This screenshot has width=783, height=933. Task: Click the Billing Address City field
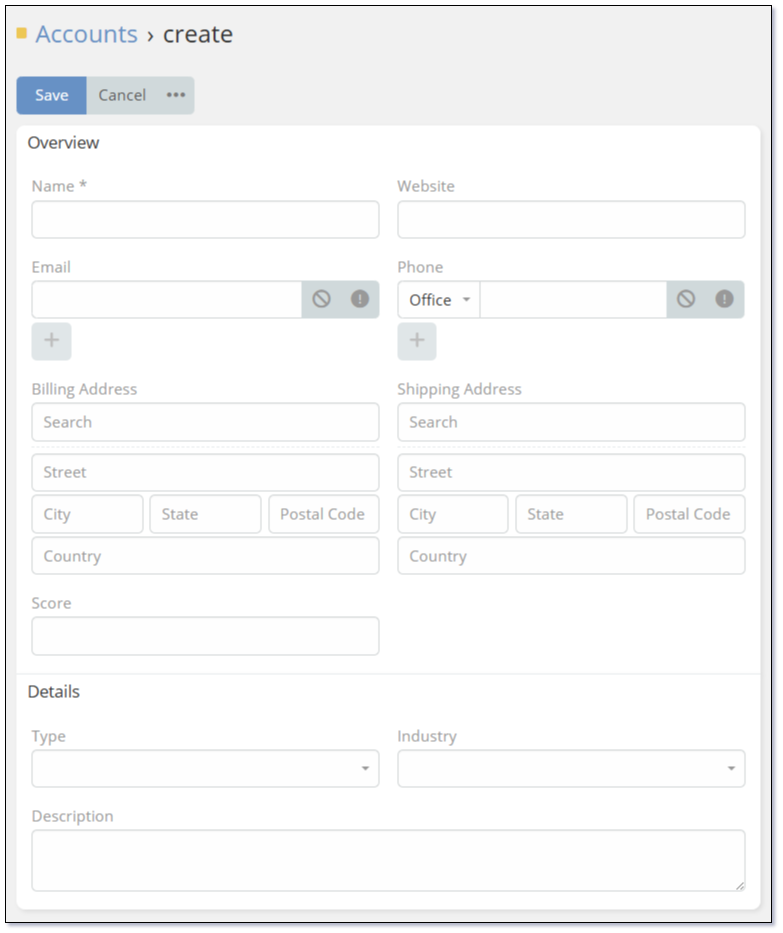(87, 514)
